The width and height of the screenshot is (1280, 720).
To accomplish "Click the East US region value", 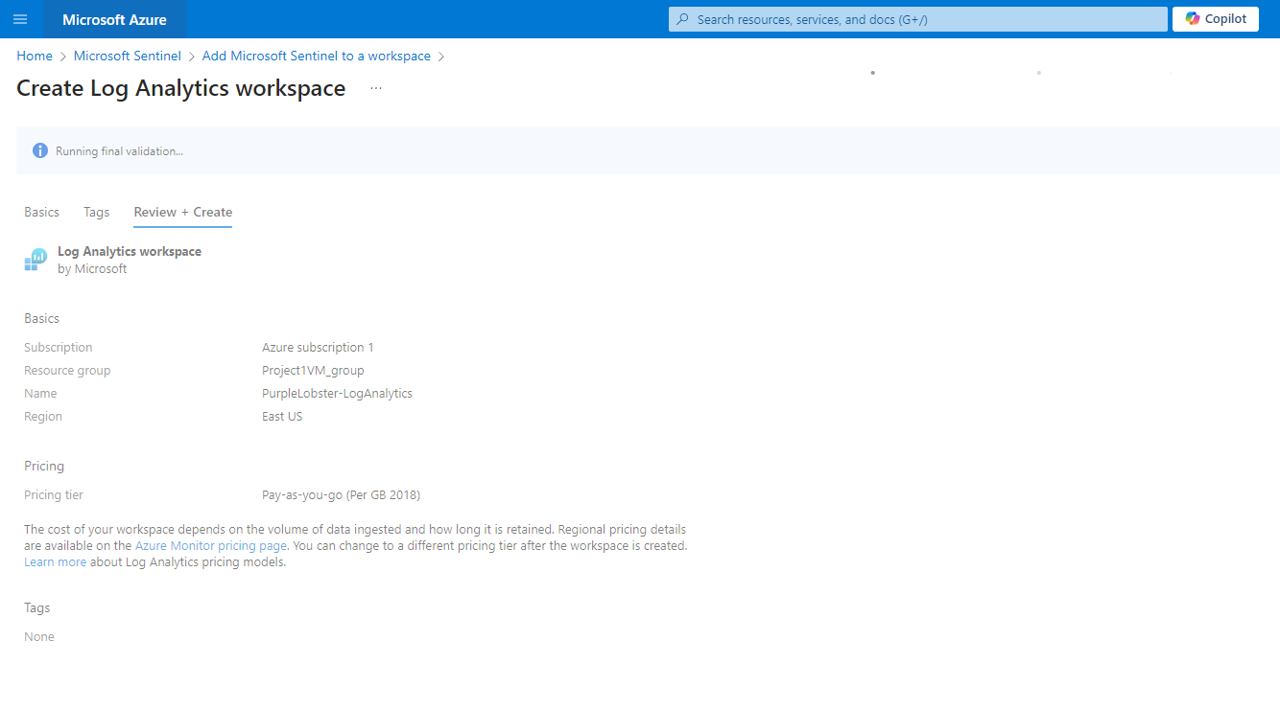I will point(282,416).
